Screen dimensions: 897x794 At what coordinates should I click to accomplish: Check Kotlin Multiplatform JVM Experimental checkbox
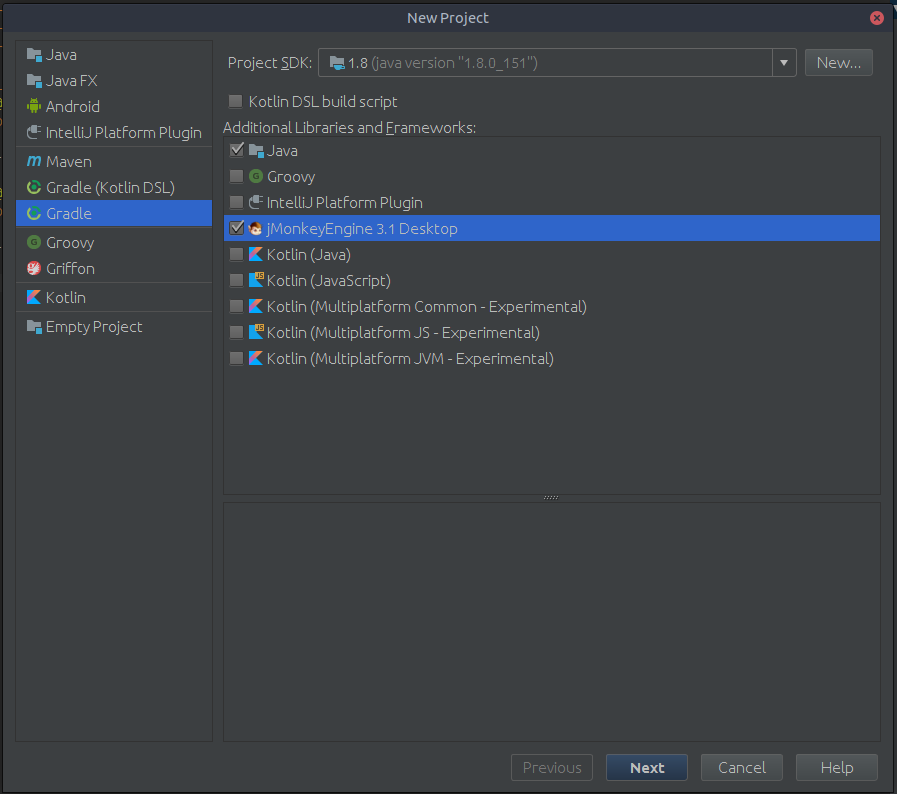coord(236,359)
